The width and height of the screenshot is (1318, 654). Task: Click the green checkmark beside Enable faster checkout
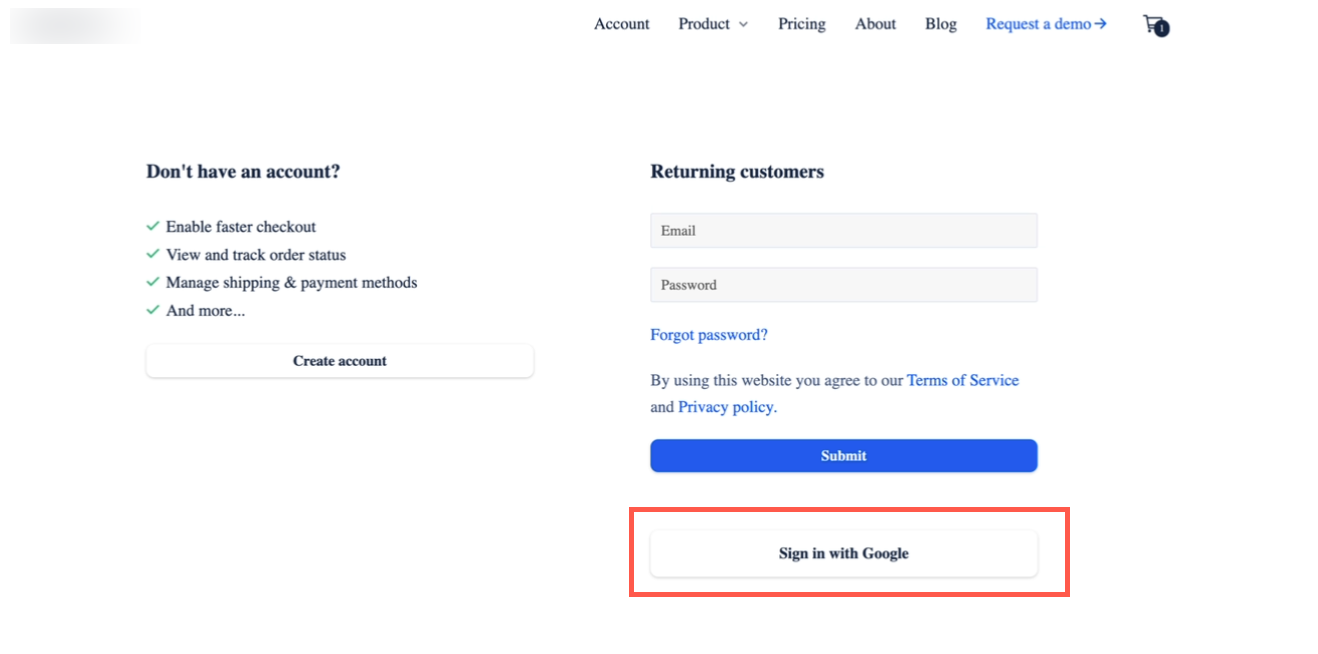click(152, 226)
